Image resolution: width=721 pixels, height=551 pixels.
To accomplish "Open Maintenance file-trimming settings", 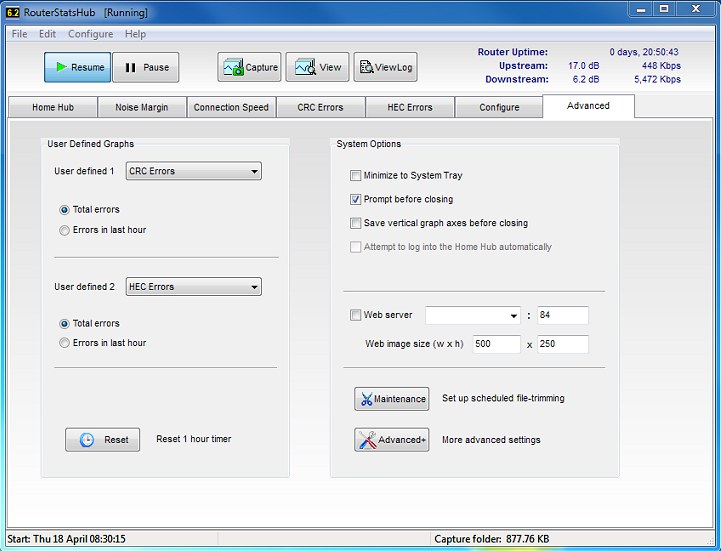I will (391, 399).
